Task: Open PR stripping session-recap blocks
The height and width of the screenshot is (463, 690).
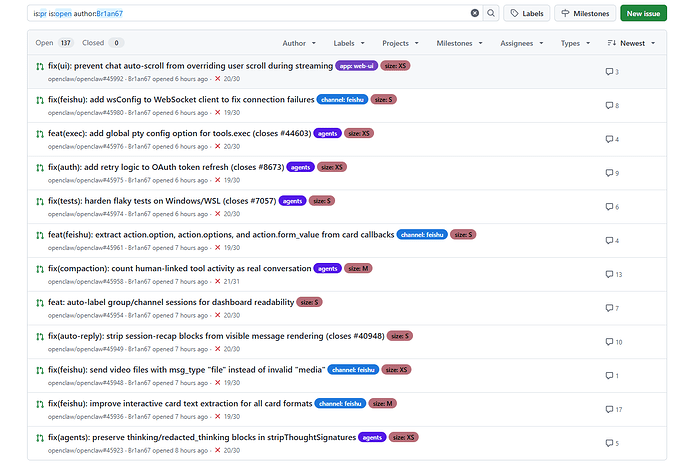Action: [216, 336]
